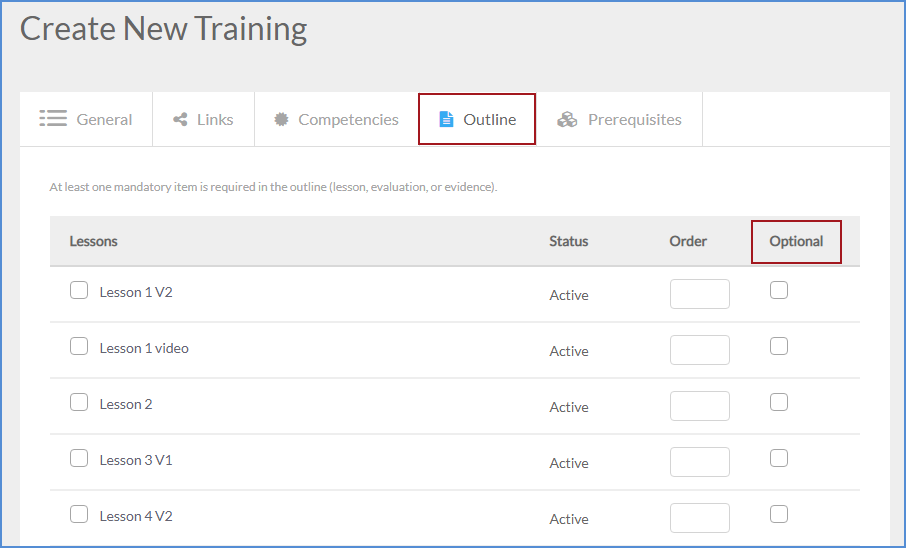Focus the Order box for Lesson 2

[699, 406]
